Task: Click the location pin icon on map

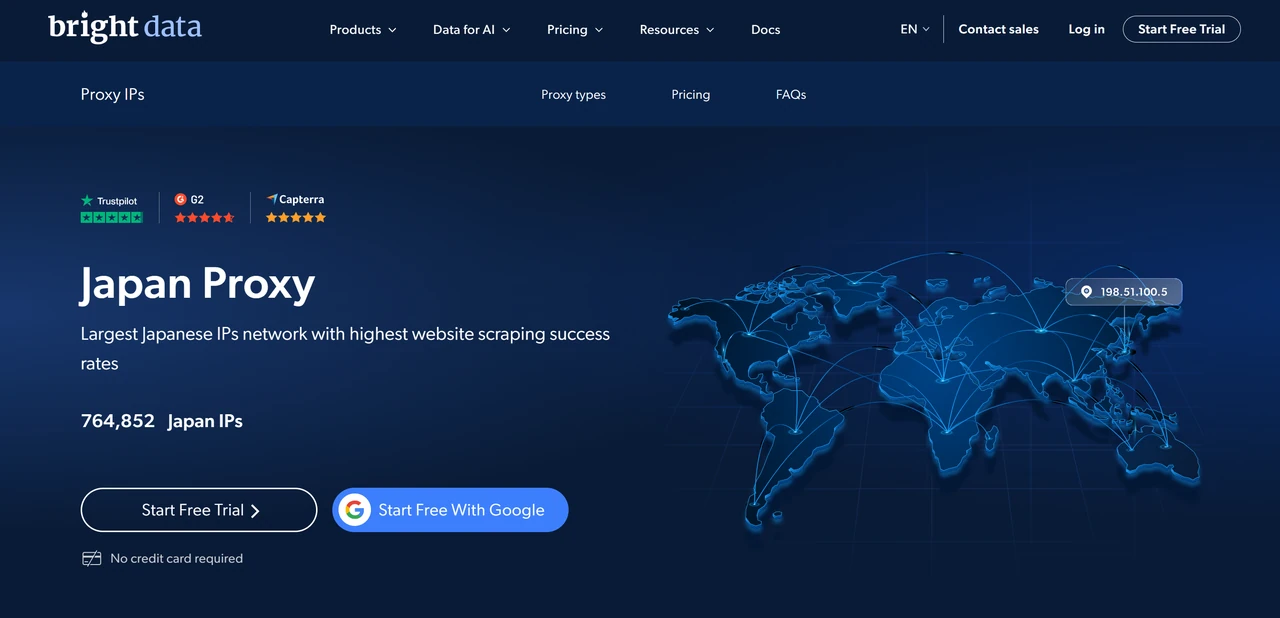Action: 1086,292
